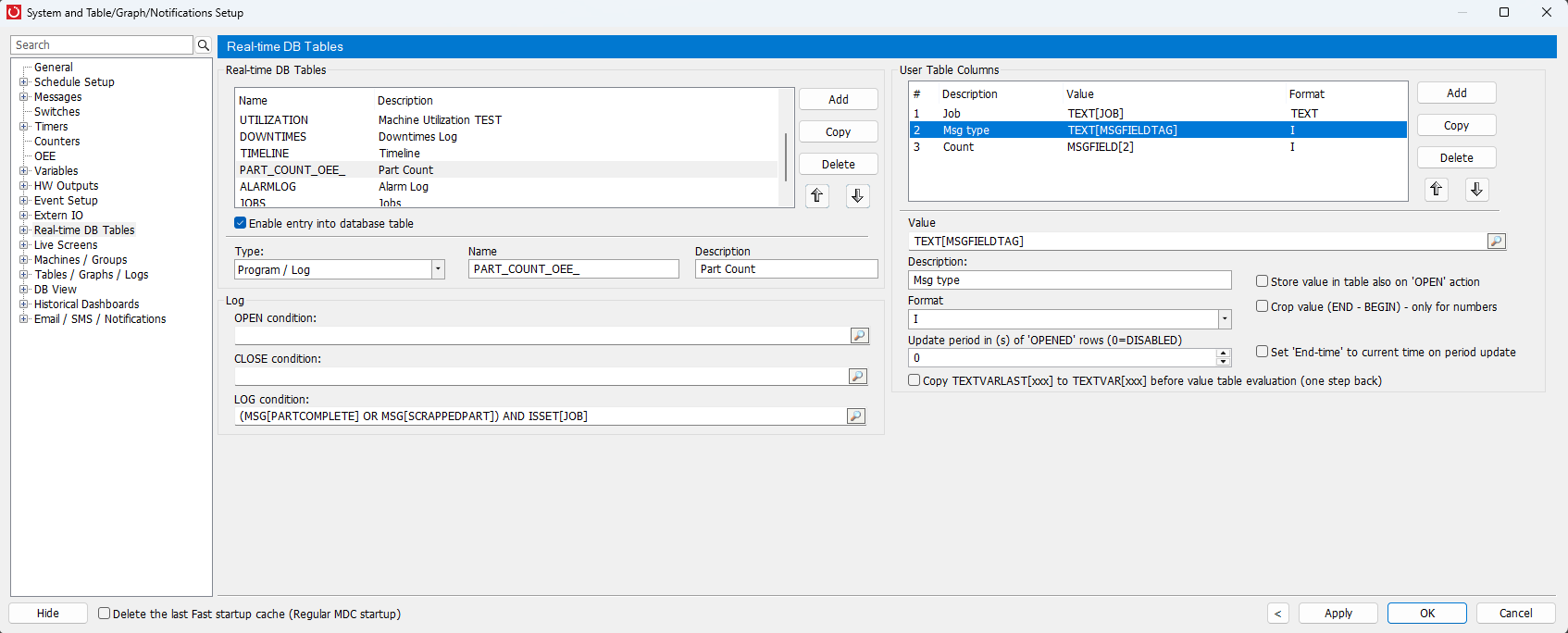Open OPEN condition expression editor icon

point(860,336)
